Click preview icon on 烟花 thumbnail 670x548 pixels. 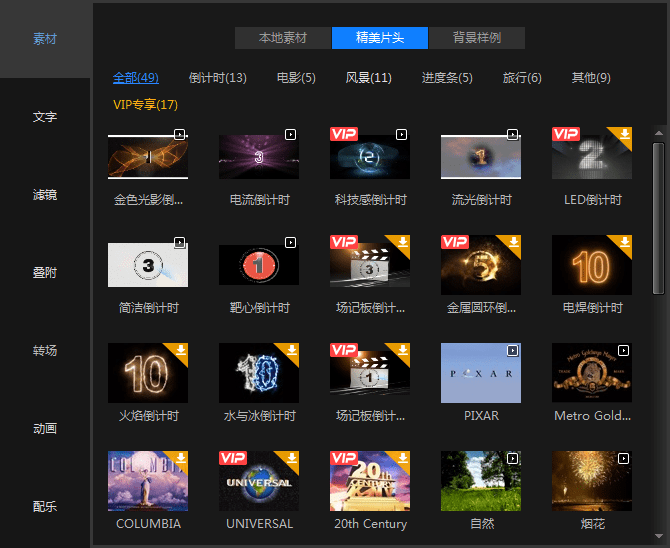[624, 458]
